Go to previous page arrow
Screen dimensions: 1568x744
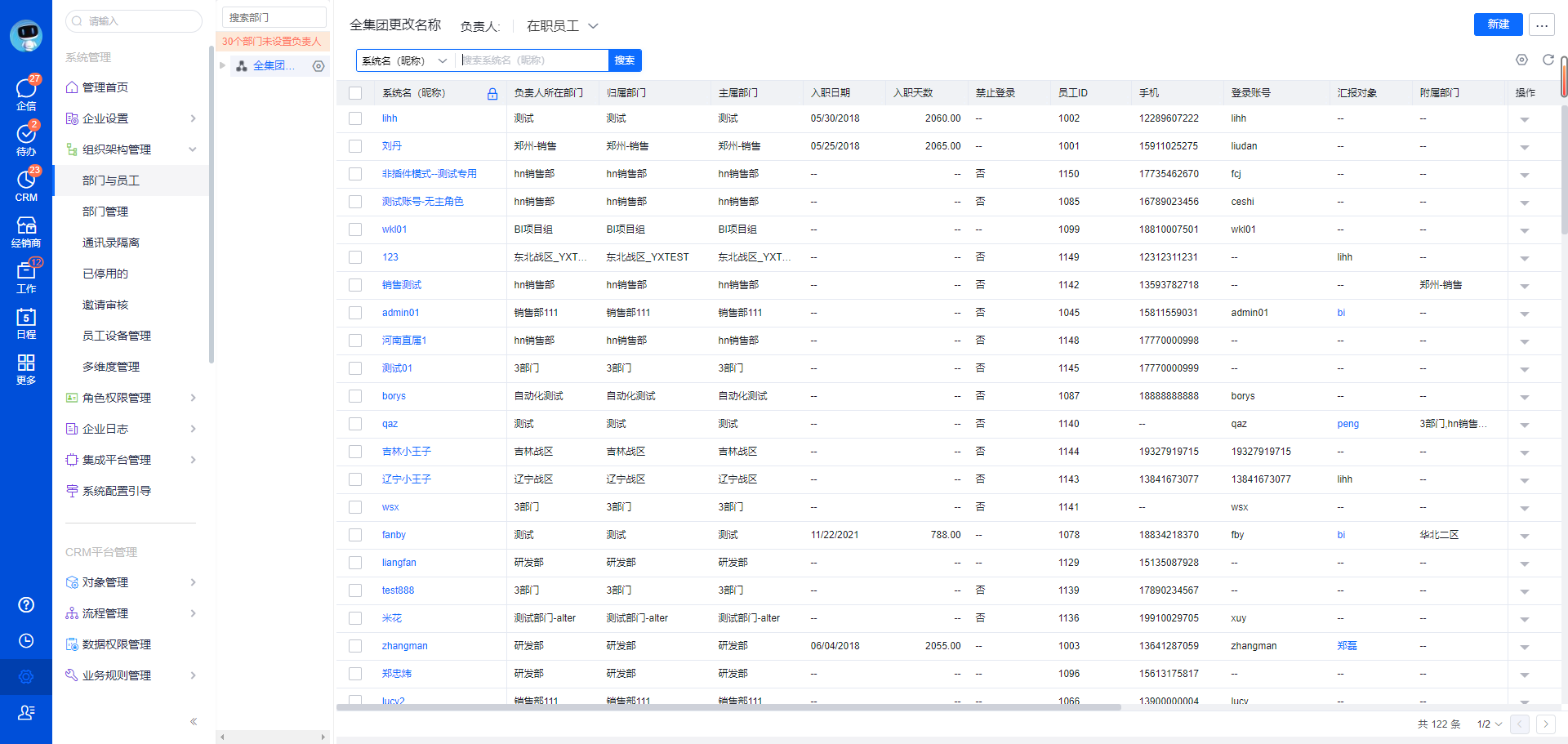1520,724
